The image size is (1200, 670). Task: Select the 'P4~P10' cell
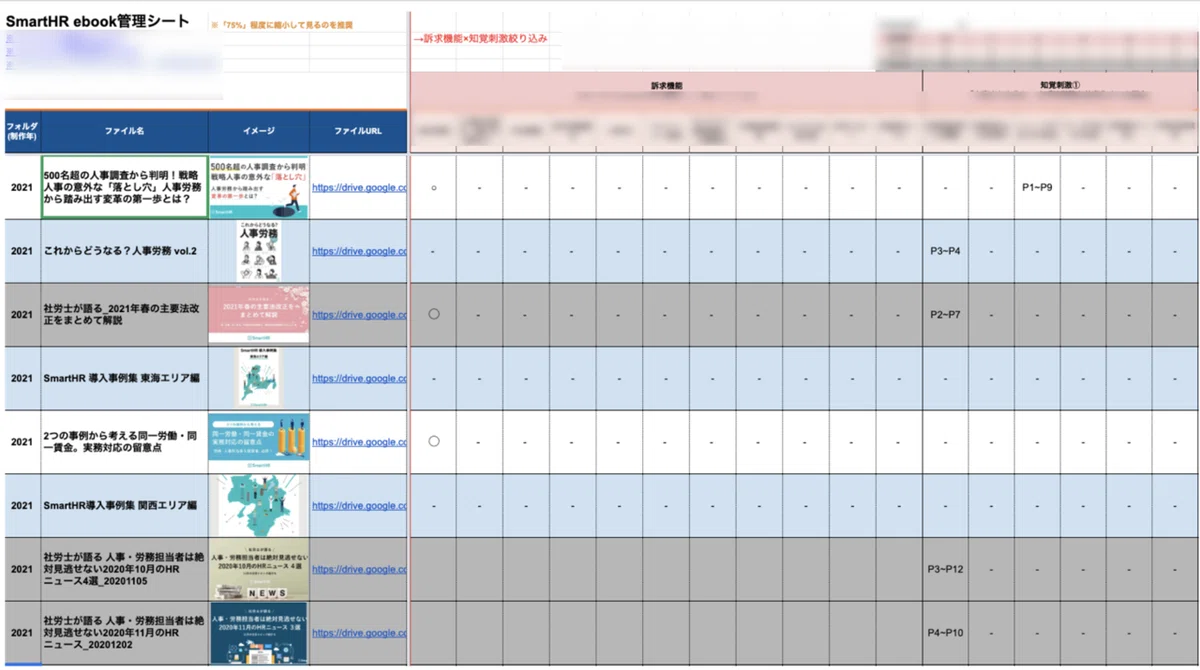pos(945,633)
